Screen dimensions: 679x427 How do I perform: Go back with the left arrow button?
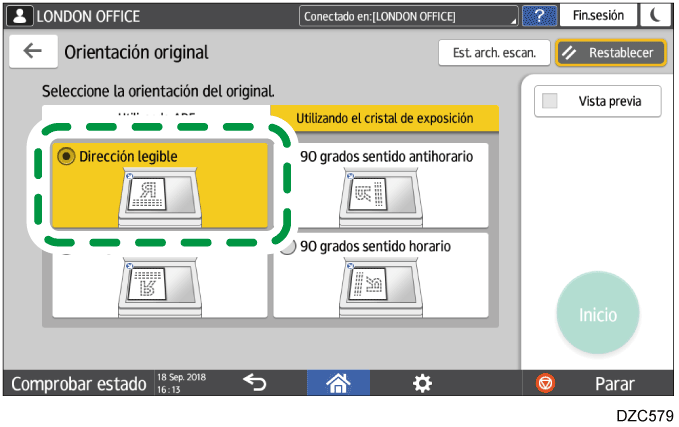pos(33,52)
